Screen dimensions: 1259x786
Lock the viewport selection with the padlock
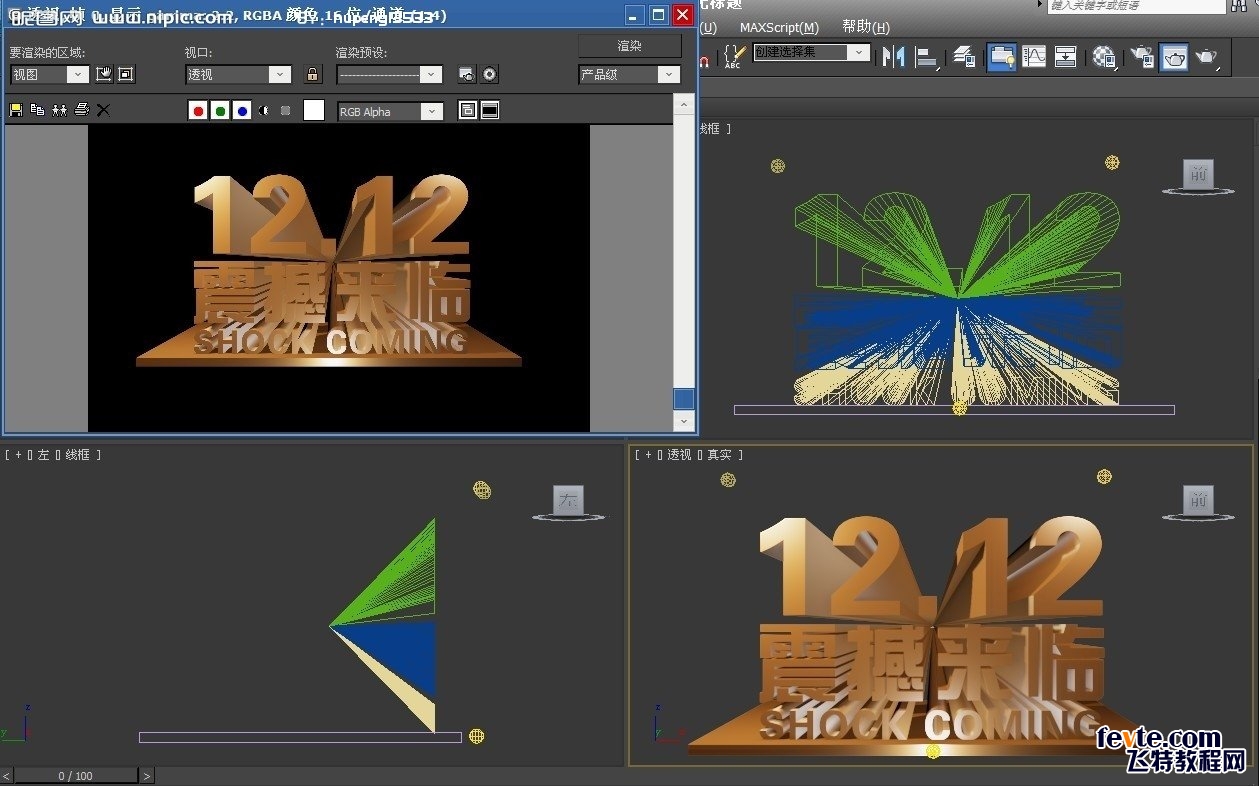point(313,74)
